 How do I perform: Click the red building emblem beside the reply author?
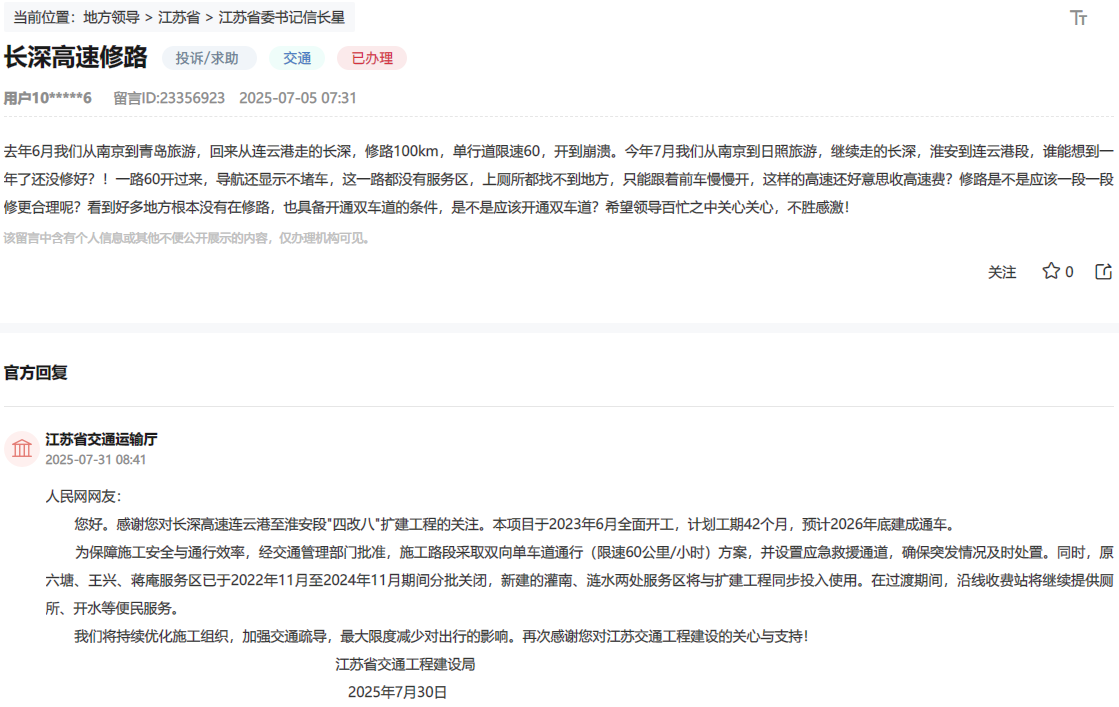pyautogui.click(x=23, y=447)
